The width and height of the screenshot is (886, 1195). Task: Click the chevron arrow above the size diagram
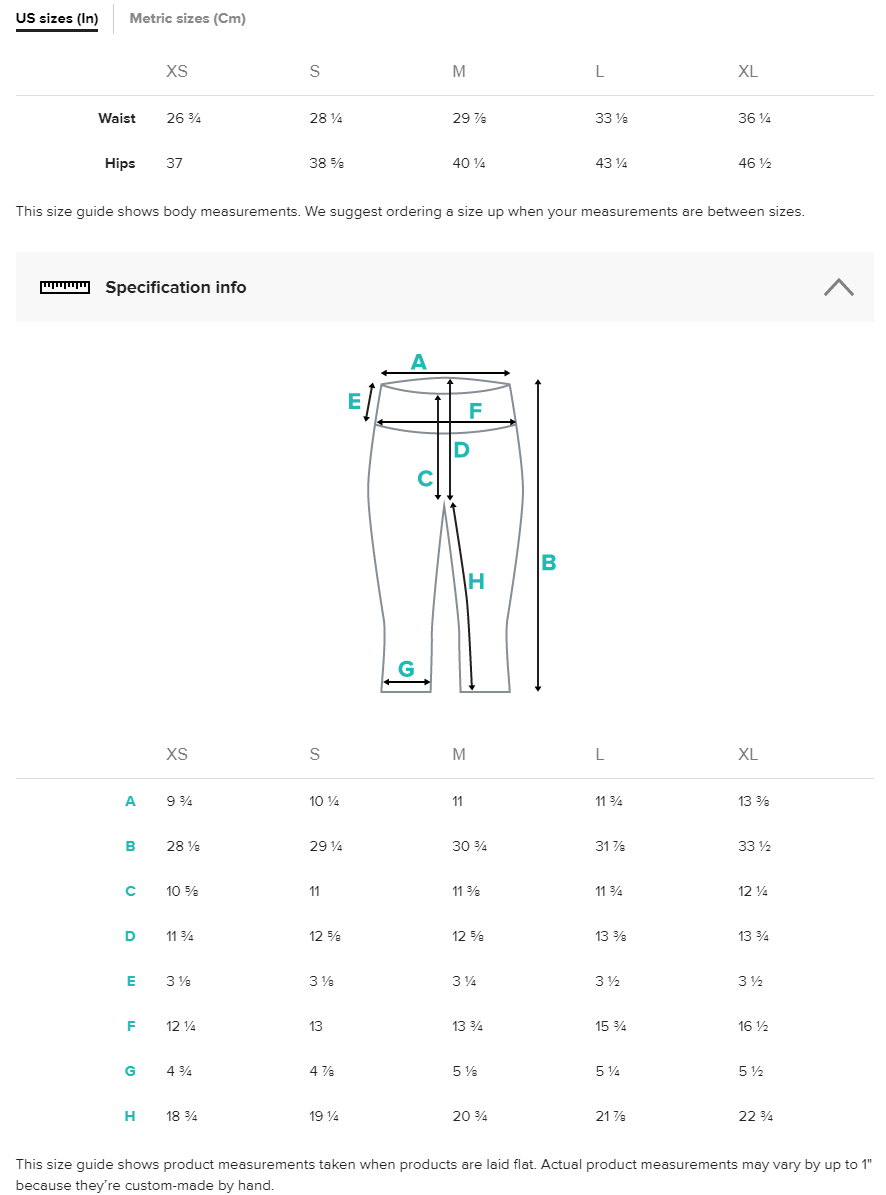pyautogui.click(x=839, y=287)
